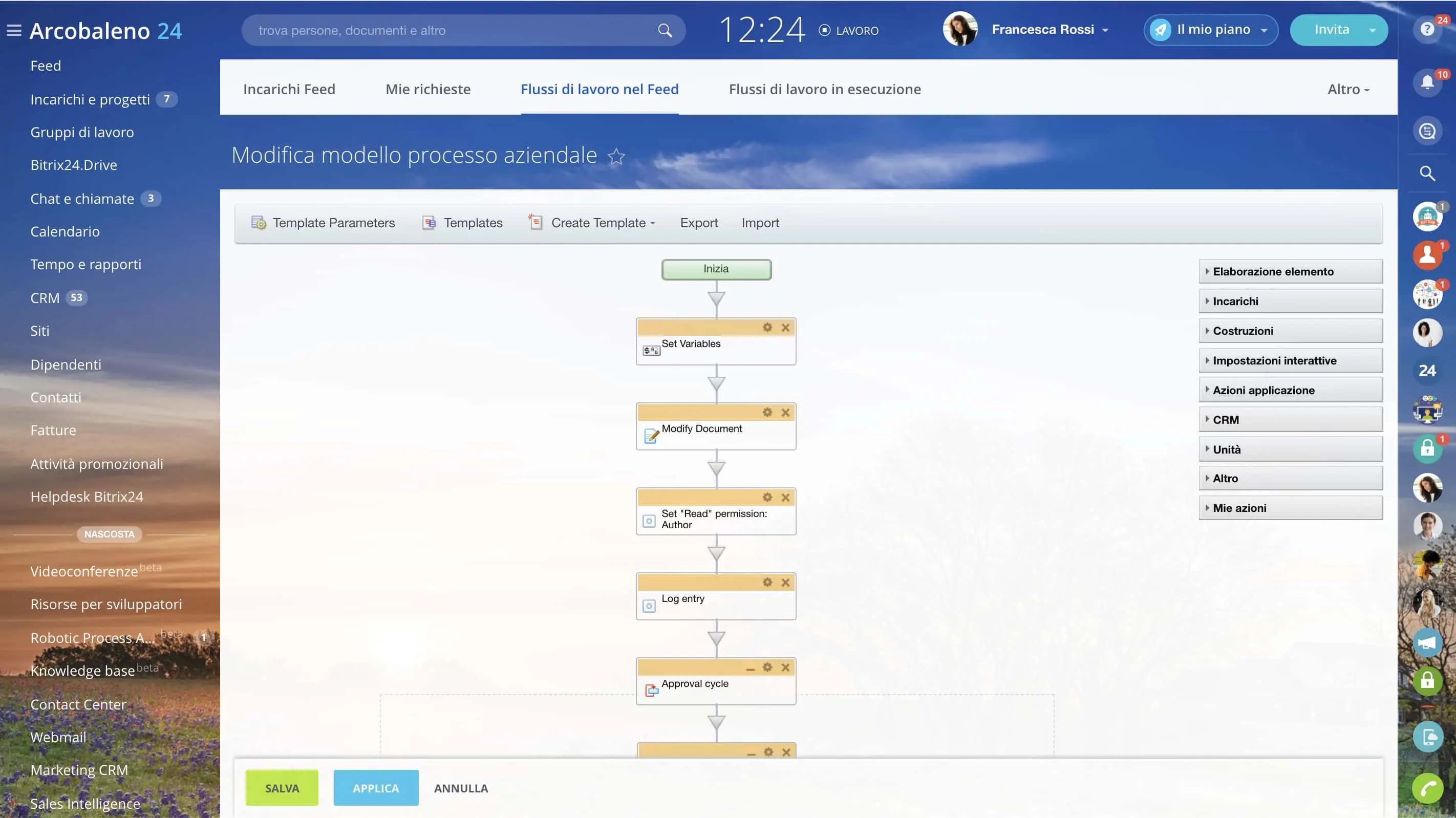The height and width of the screenshot is (818, 1456).
Task: Open settings gear on Set Variables block
Action: 767,327
